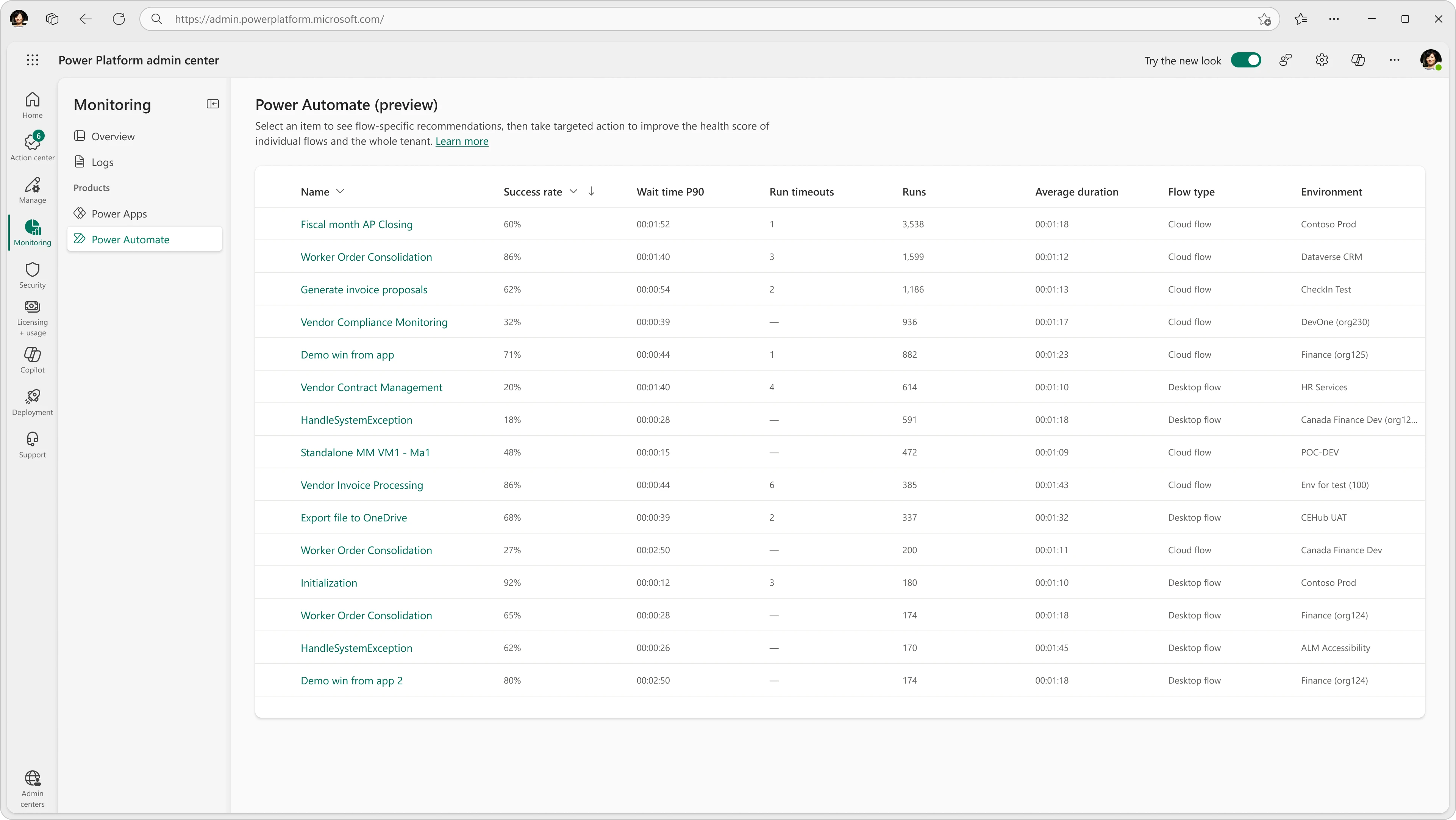
Task: Open the Logs section under Monitoring
Action: click(x=103, y=162)
